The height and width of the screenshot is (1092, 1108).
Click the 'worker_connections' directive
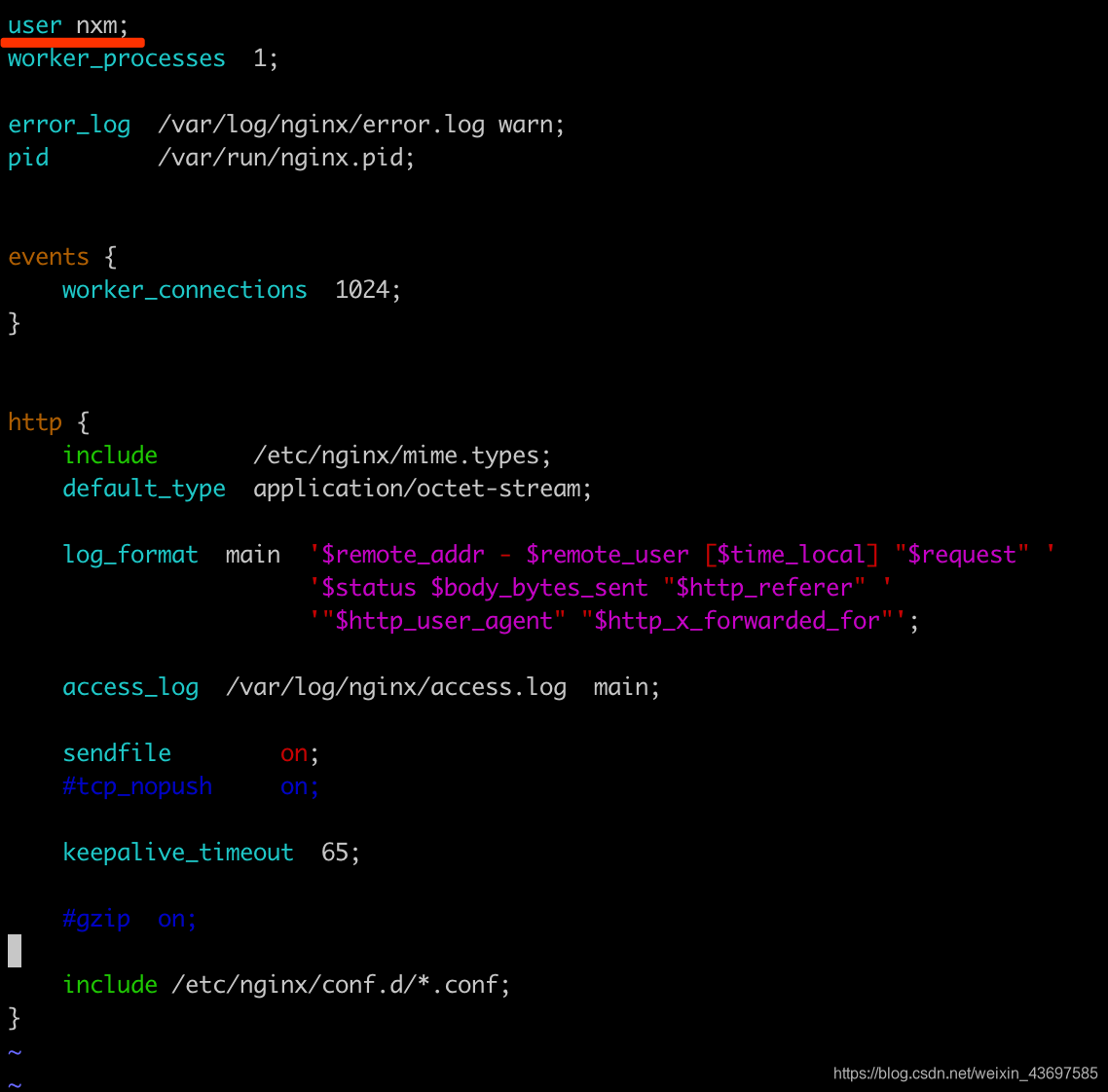click(x=184, y=290)
